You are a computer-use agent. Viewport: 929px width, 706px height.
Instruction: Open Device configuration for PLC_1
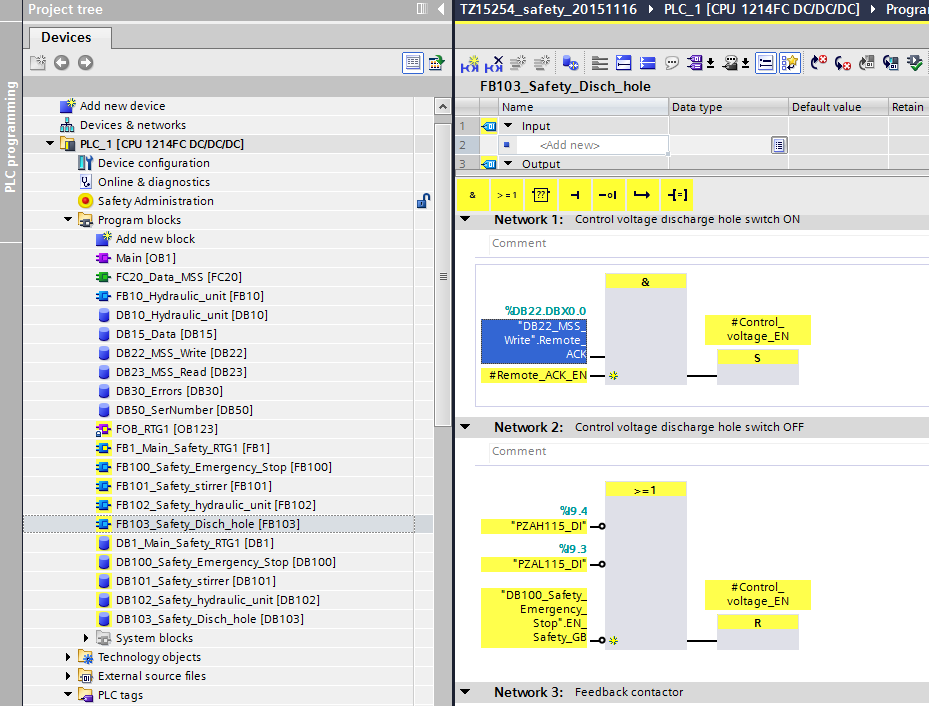pyautogui.click(x=153, y=163)
